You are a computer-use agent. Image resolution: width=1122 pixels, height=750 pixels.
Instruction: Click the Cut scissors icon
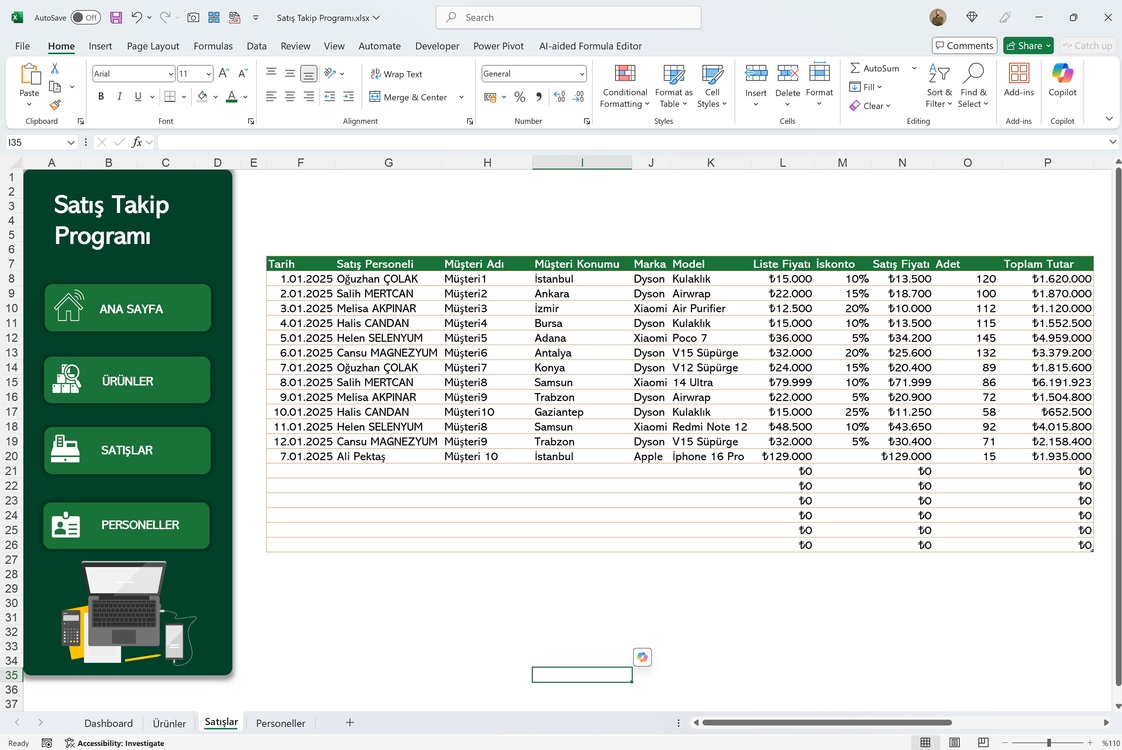pyautogui.click(x=54, y=69)
